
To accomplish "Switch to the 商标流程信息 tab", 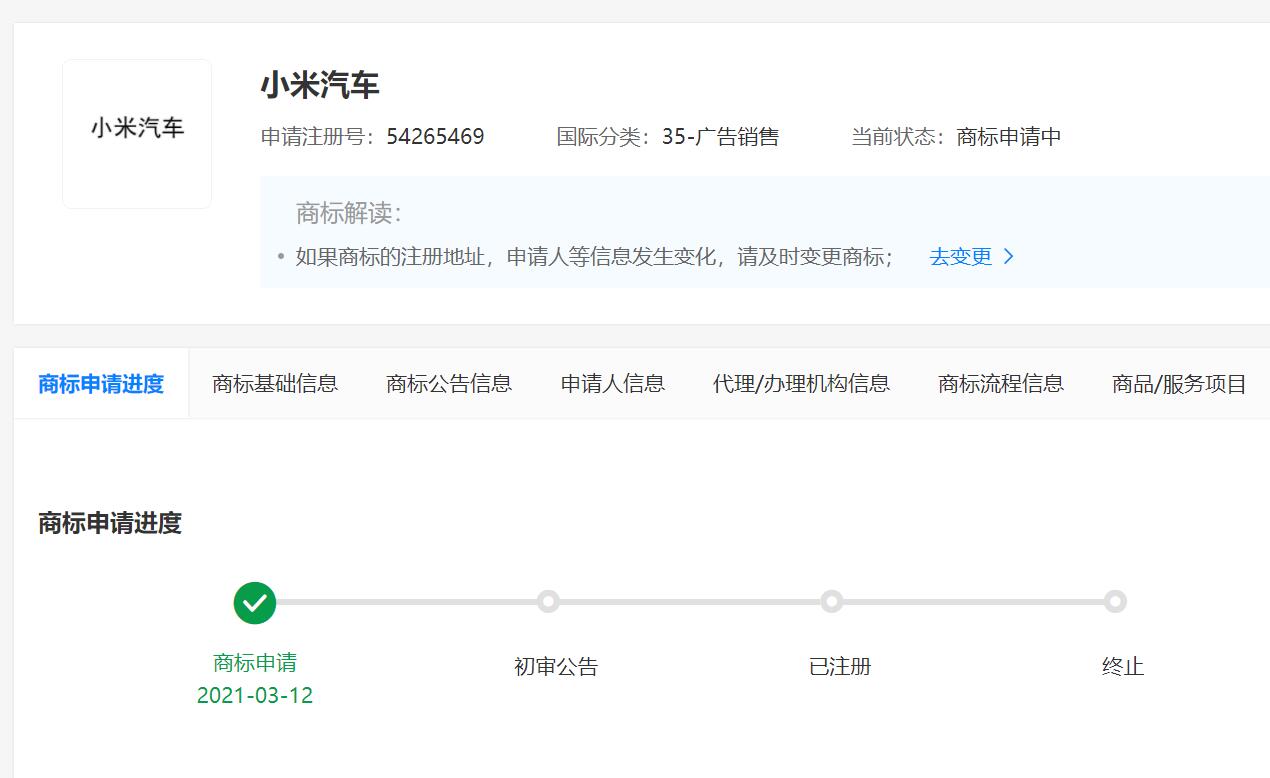I will click(1000, 383).
